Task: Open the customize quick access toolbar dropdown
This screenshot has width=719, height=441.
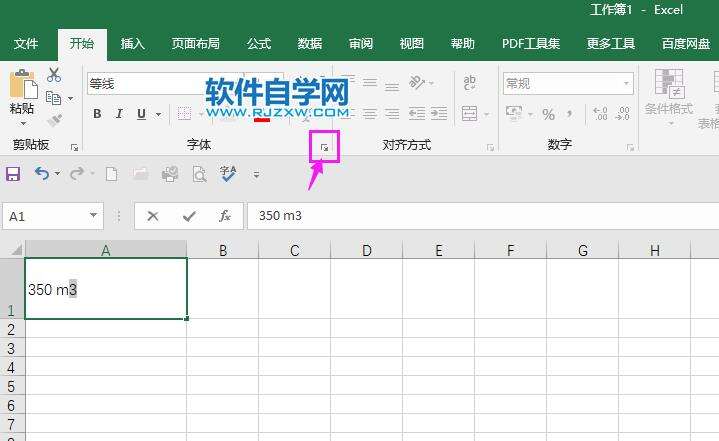Action: point(256,175)
